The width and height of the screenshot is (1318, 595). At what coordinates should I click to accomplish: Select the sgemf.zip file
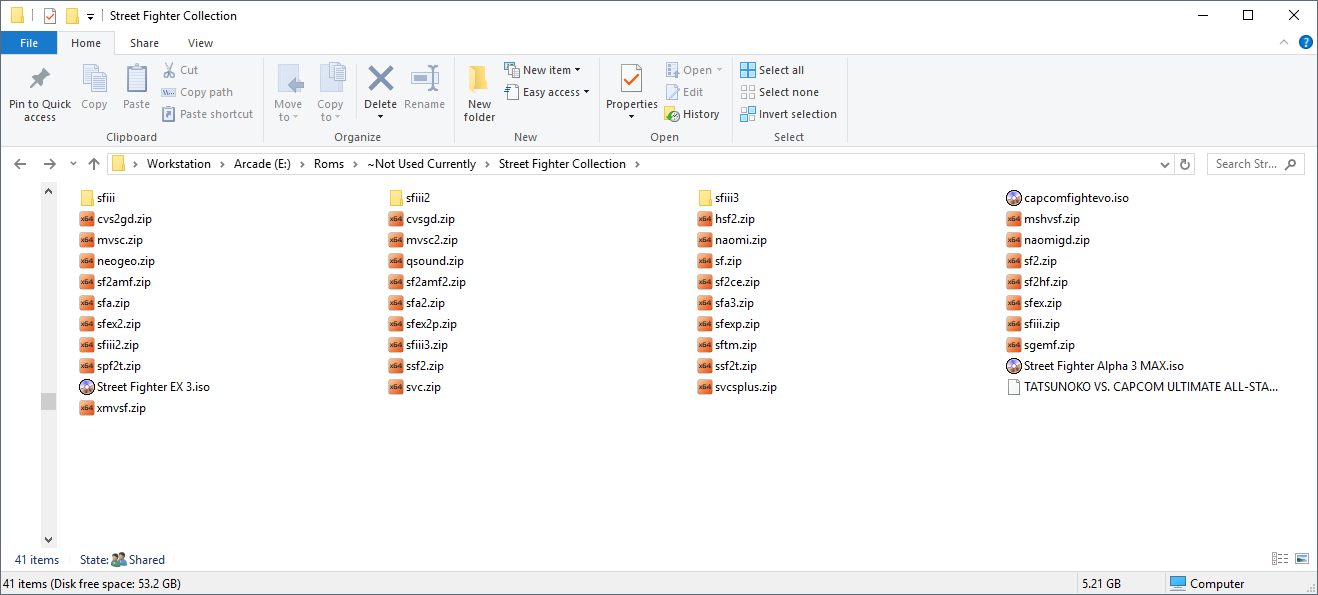pos(1041,345)
